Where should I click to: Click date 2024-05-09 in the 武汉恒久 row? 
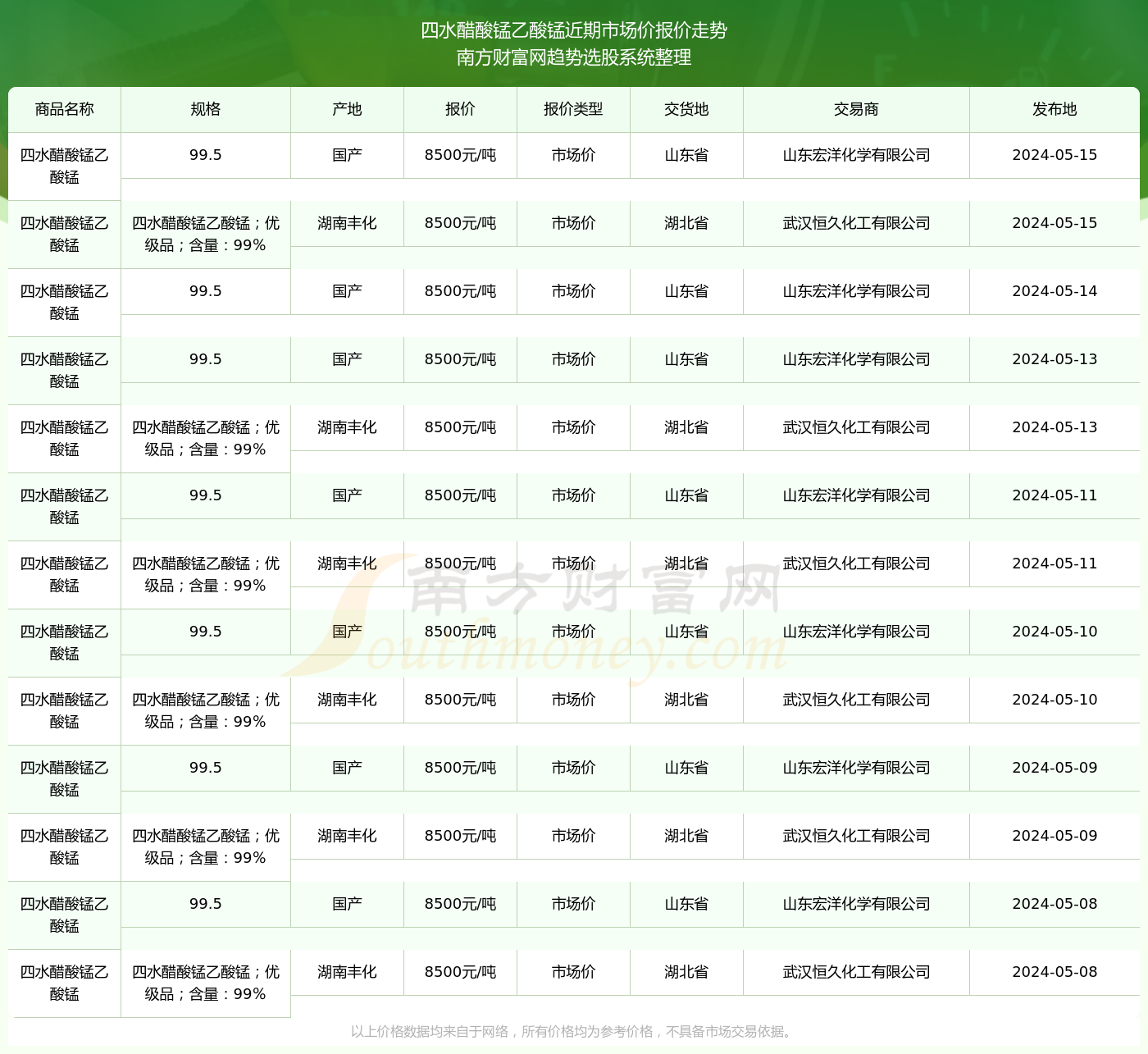[1055, 836]
